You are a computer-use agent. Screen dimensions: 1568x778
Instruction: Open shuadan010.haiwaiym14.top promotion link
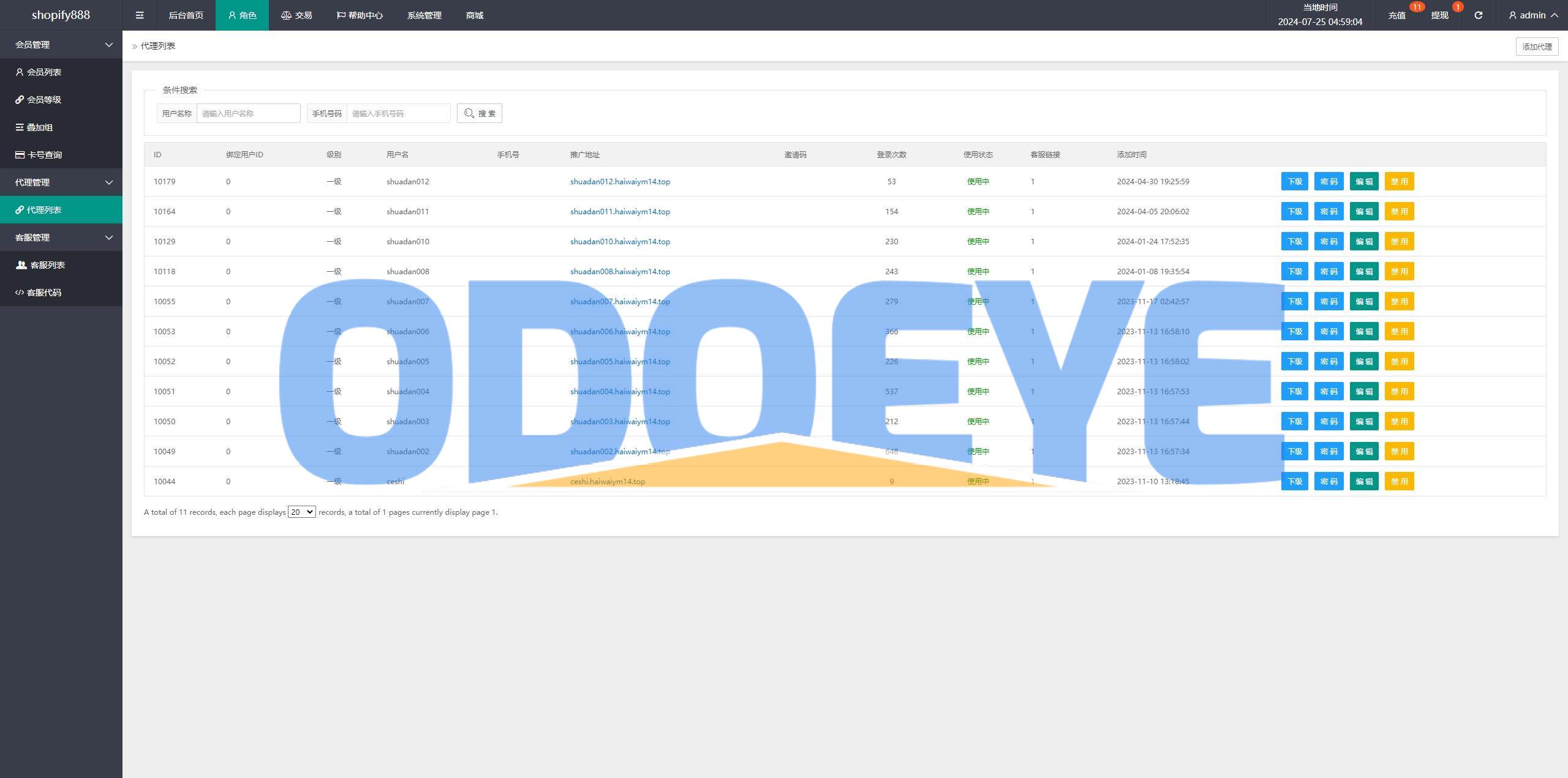(620, 241)
